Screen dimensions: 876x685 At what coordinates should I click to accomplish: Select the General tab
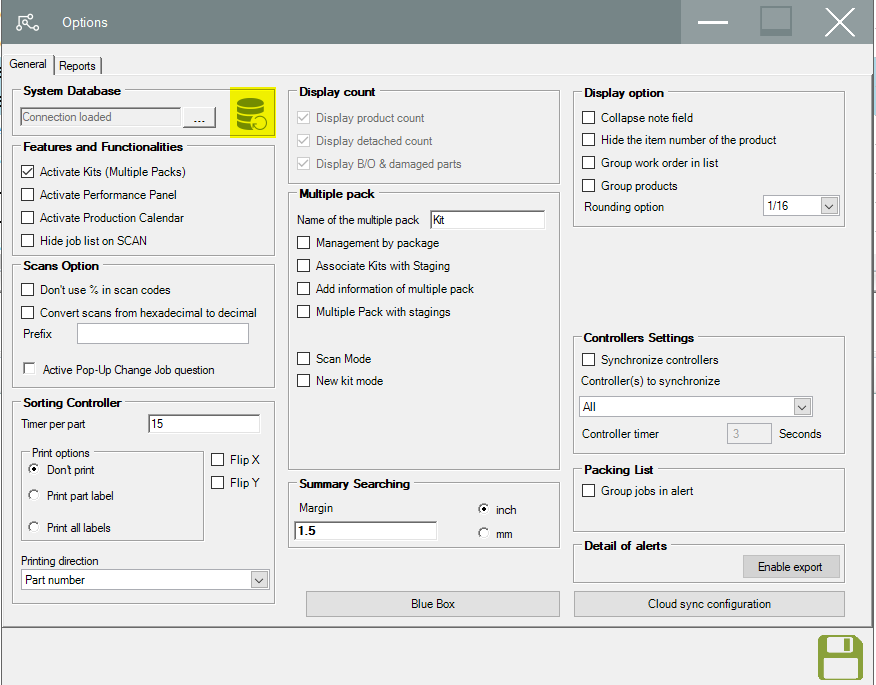tap(28, 64)
